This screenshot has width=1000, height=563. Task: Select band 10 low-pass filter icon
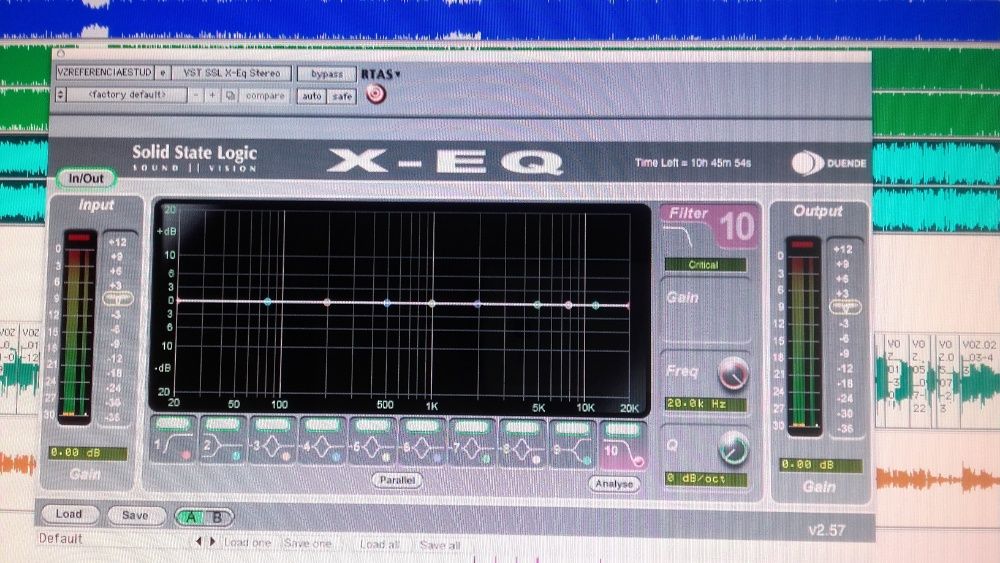623,451
